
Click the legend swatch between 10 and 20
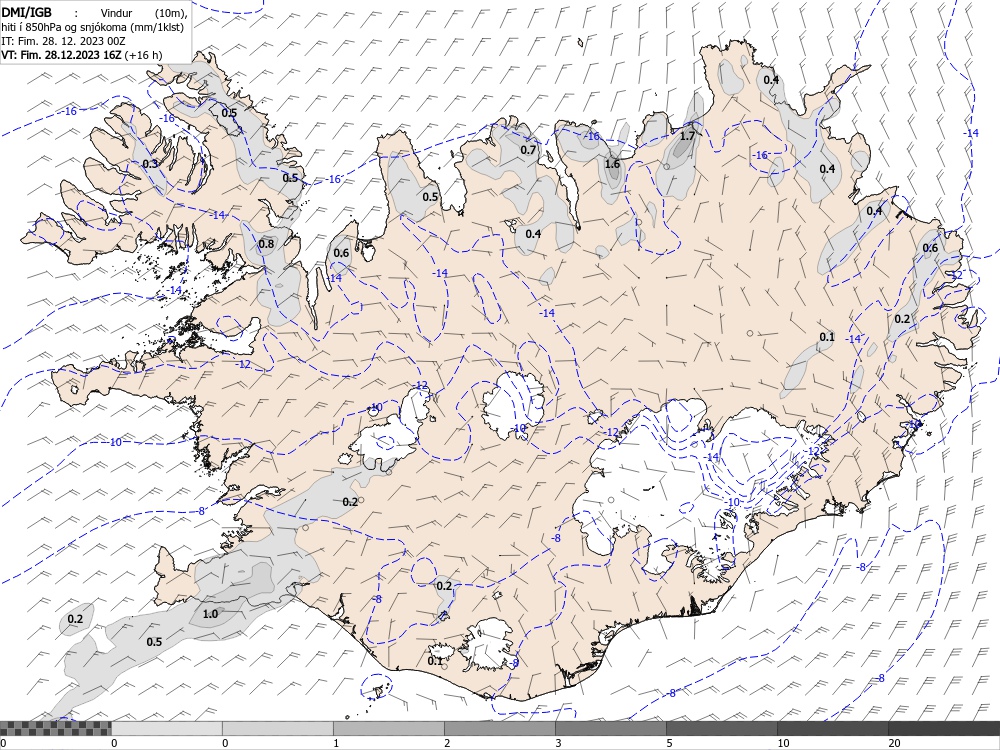[832, 728]
